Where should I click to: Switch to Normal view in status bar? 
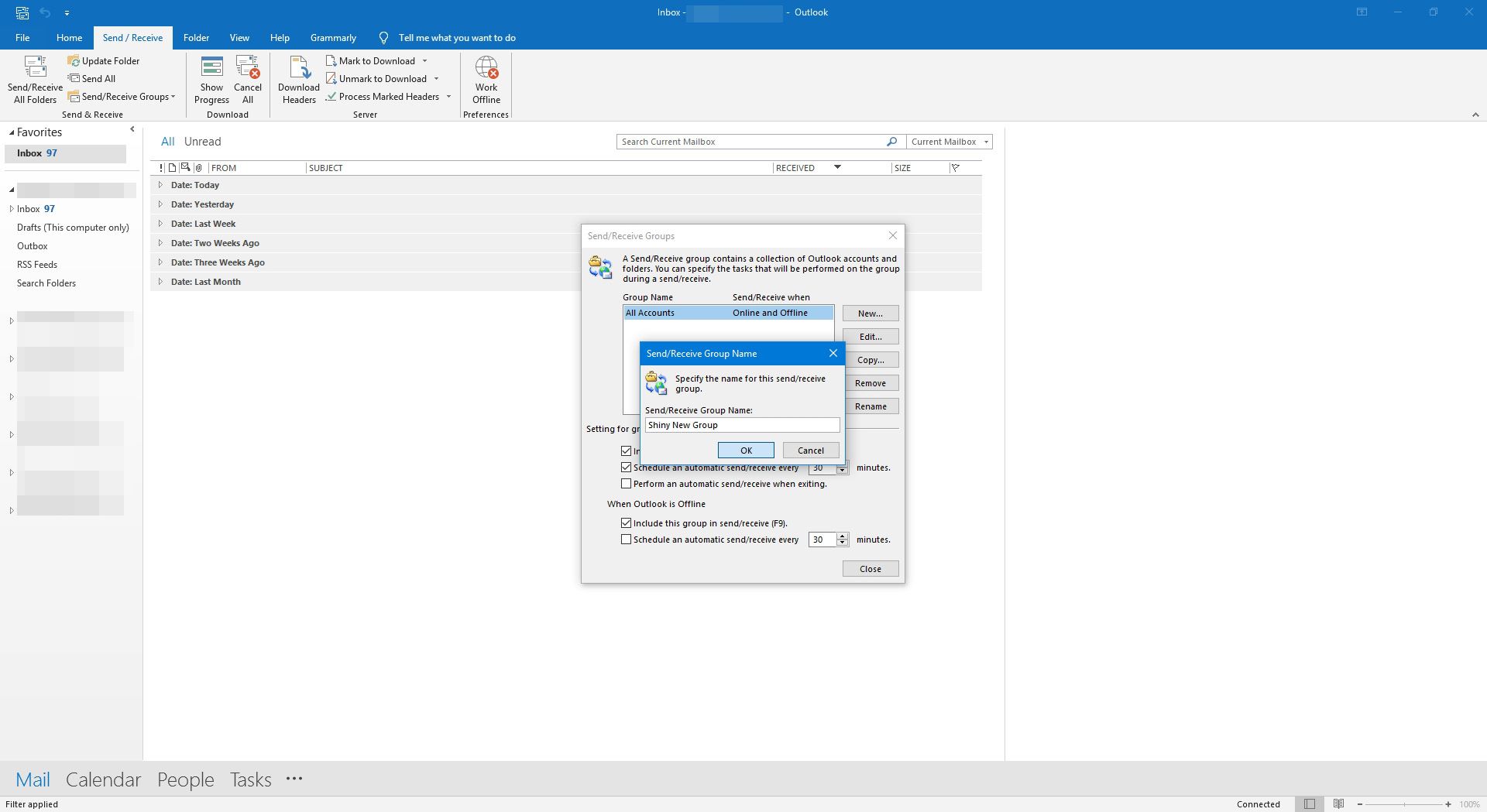tap(1309, 804)
